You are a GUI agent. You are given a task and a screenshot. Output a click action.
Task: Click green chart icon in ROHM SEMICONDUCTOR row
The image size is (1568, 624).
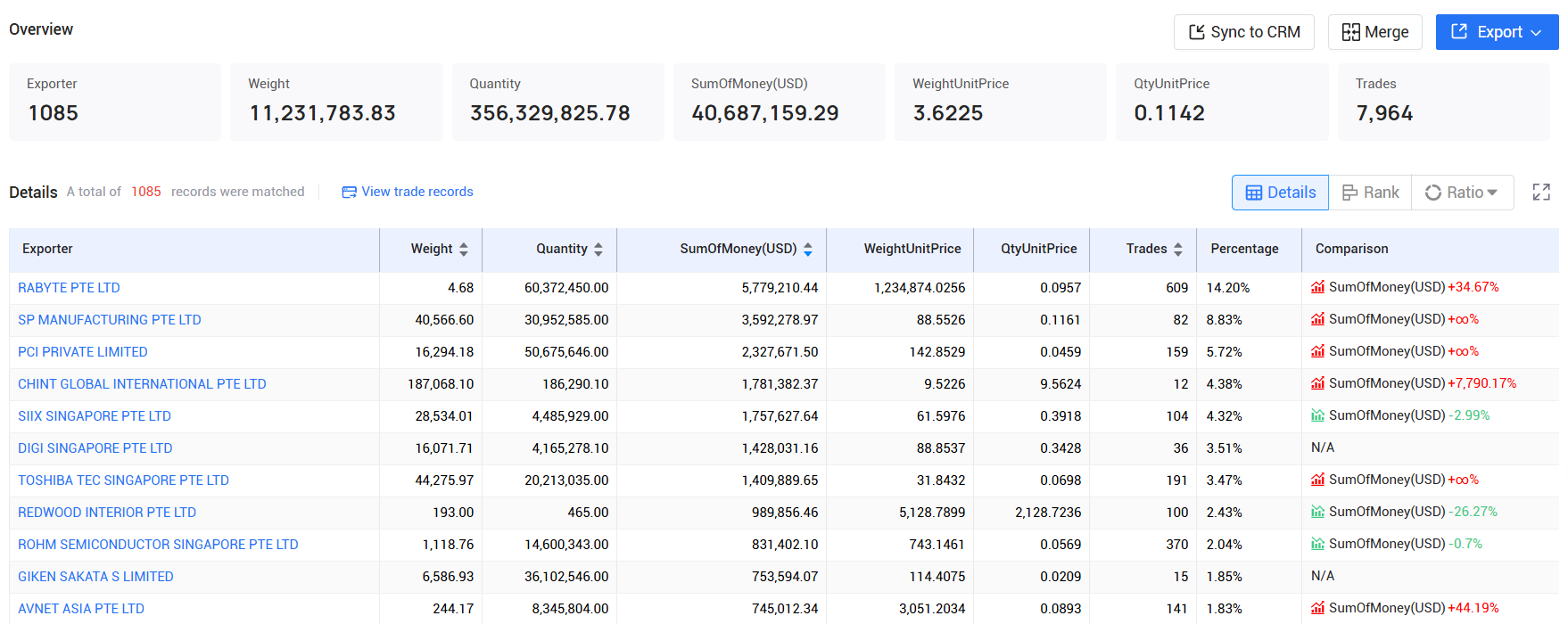click(x=1317, y=544)
